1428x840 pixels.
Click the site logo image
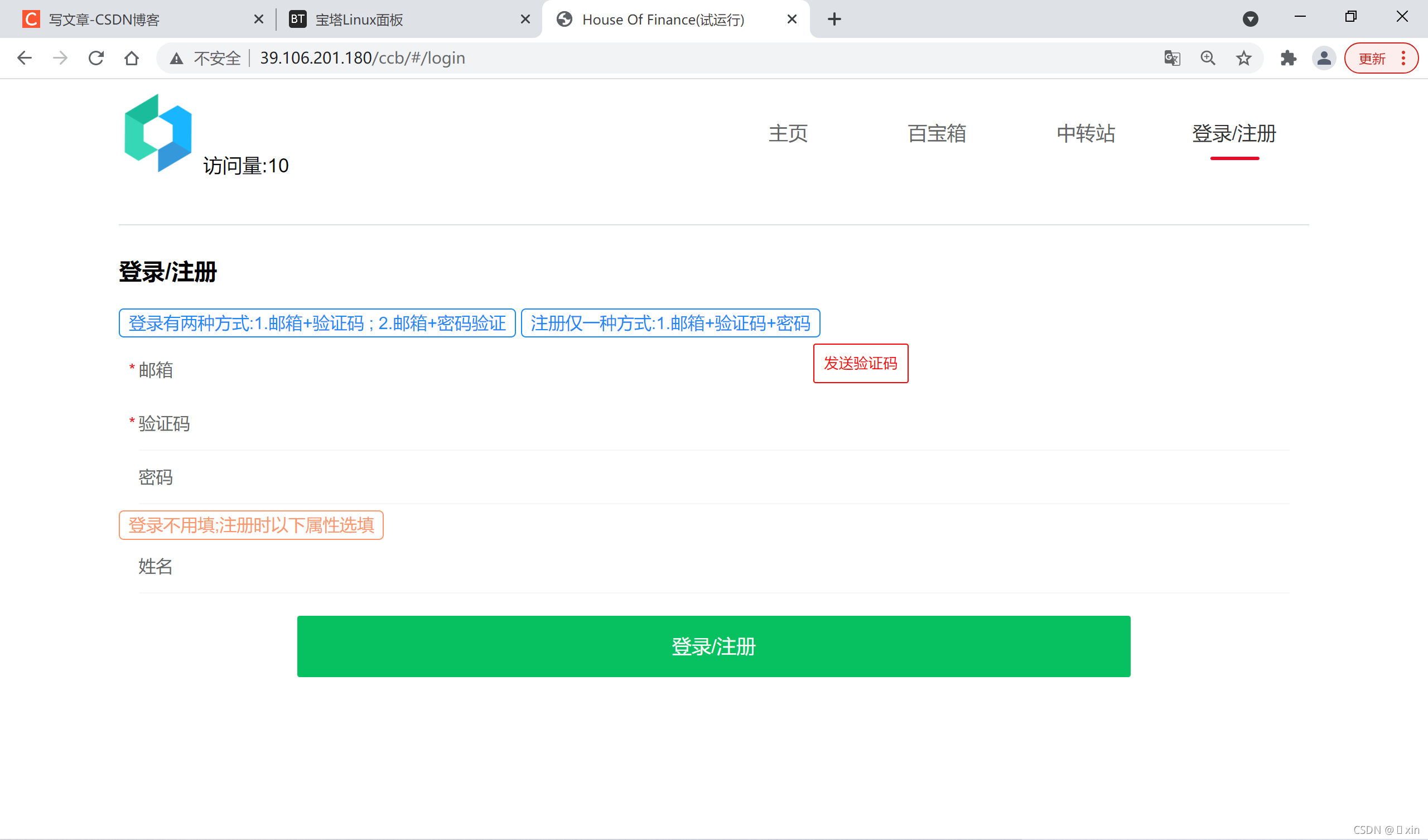click(x=158, y=133)
